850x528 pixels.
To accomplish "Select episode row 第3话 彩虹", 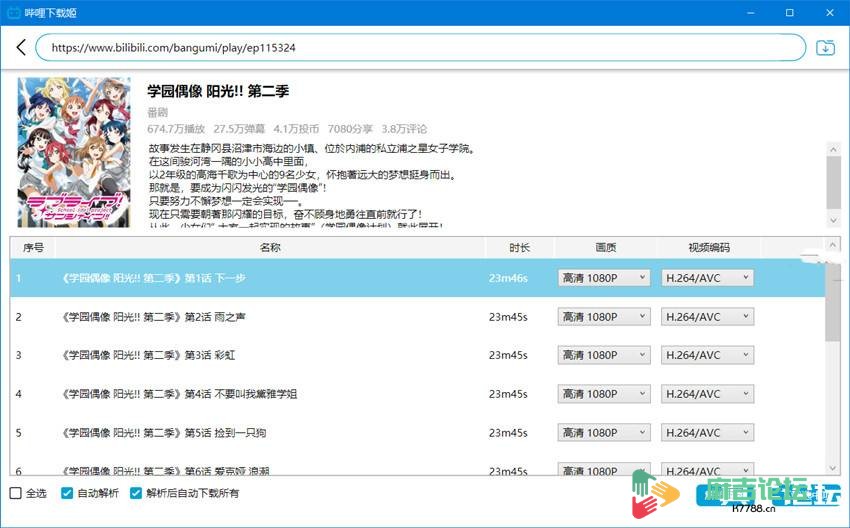I will [417, 355].
